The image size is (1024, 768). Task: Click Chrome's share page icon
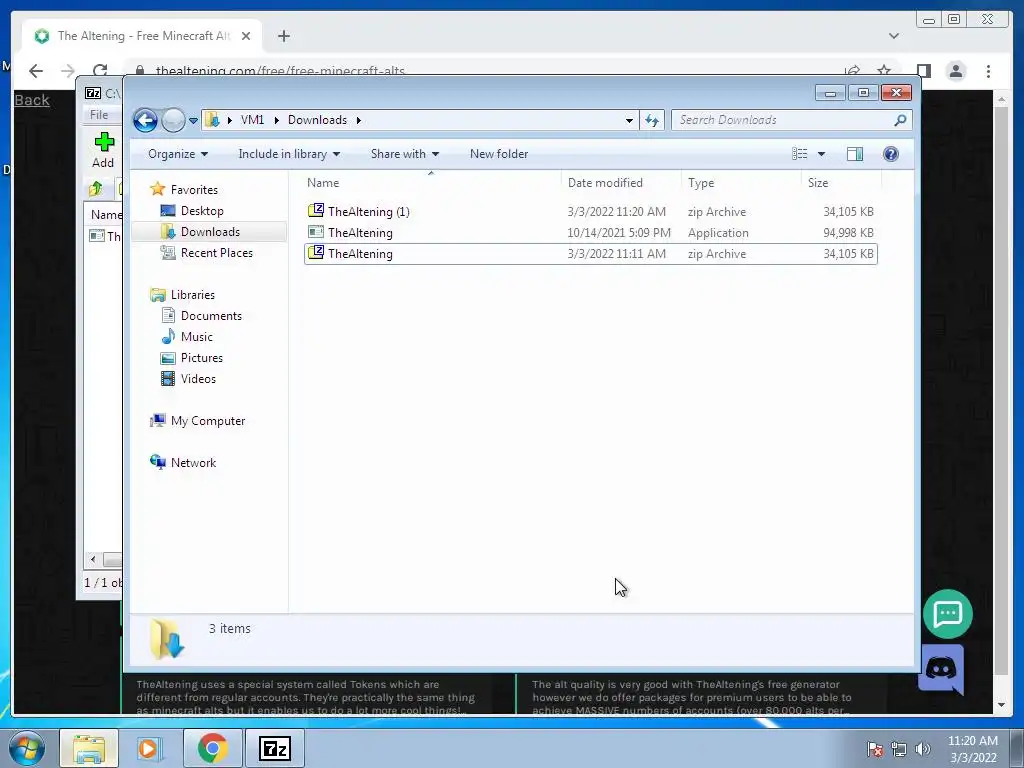point(852,71)
